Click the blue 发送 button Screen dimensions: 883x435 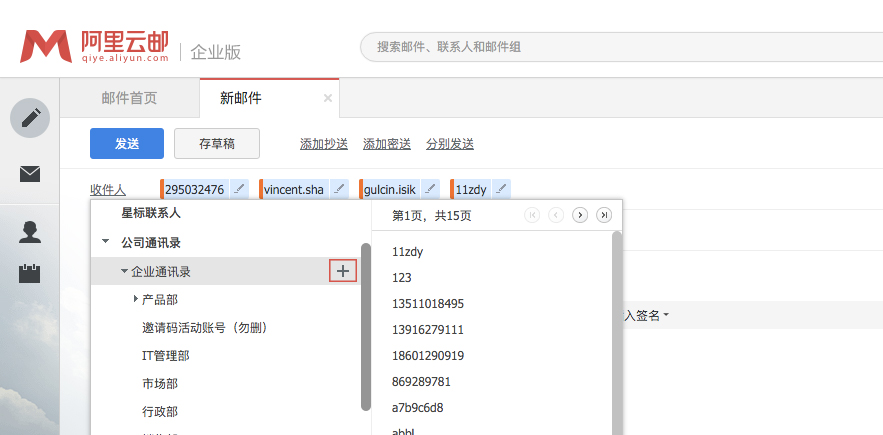[127, 143]
